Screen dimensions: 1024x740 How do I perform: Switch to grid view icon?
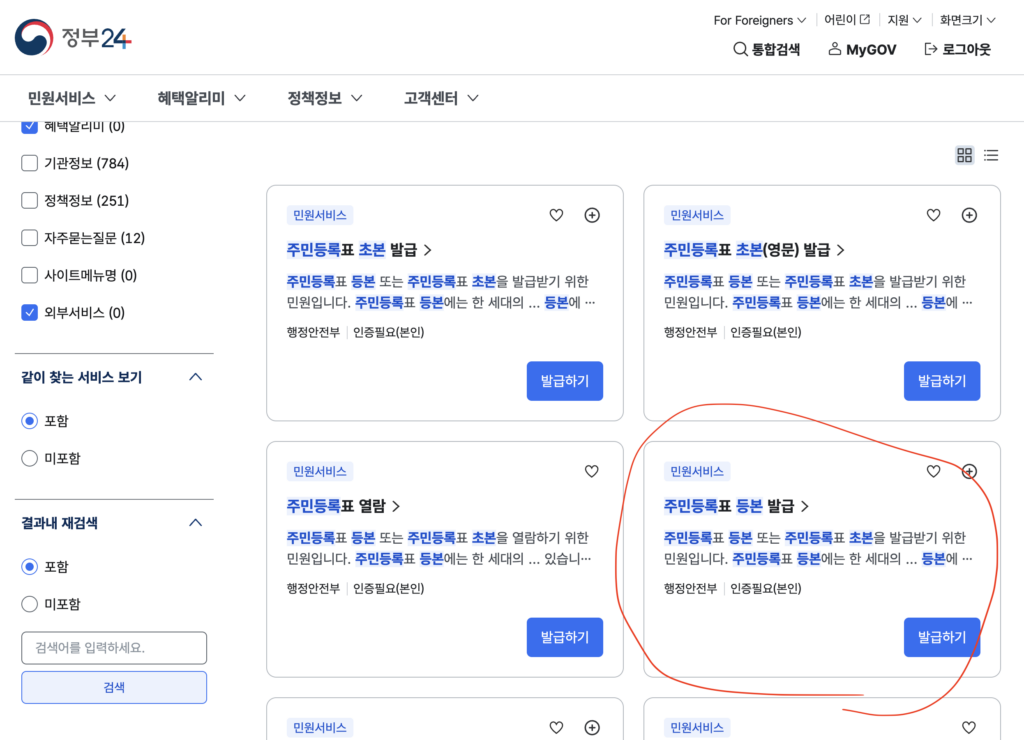pyautogui.click(x=964, y=155)
